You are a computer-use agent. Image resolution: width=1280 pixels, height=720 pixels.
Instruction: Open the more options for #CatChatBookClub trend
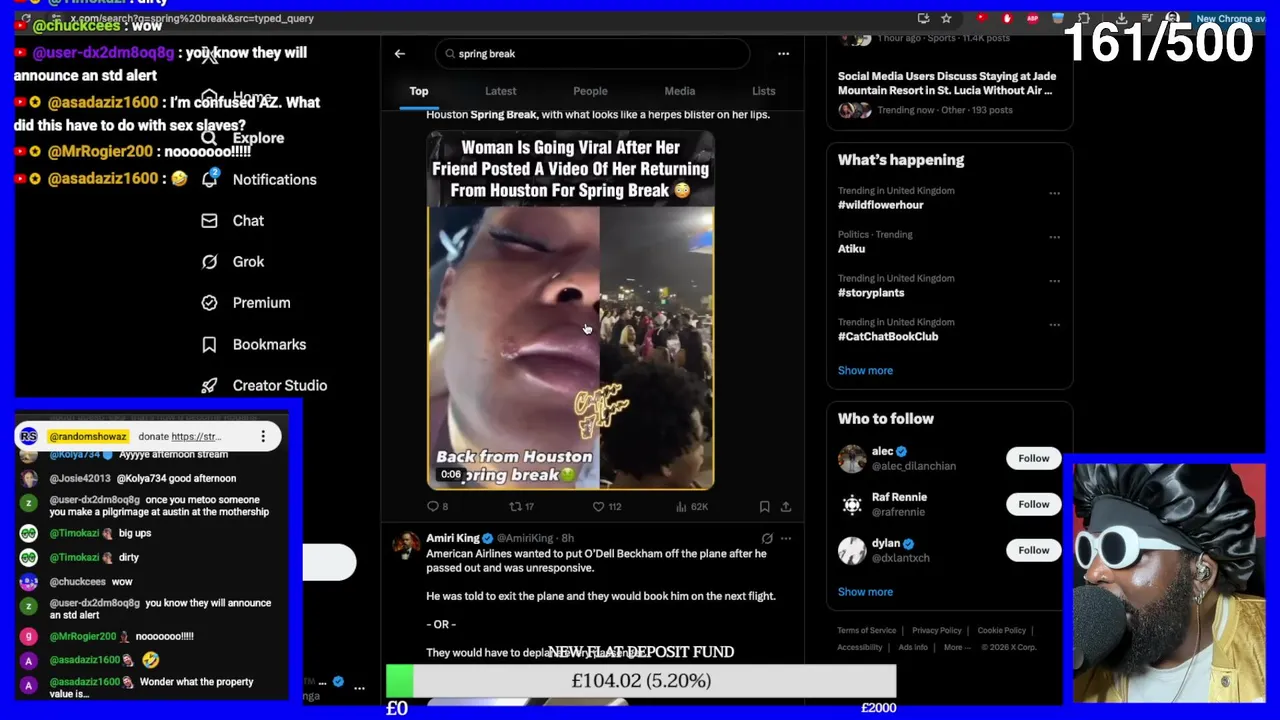point(1054,325)
